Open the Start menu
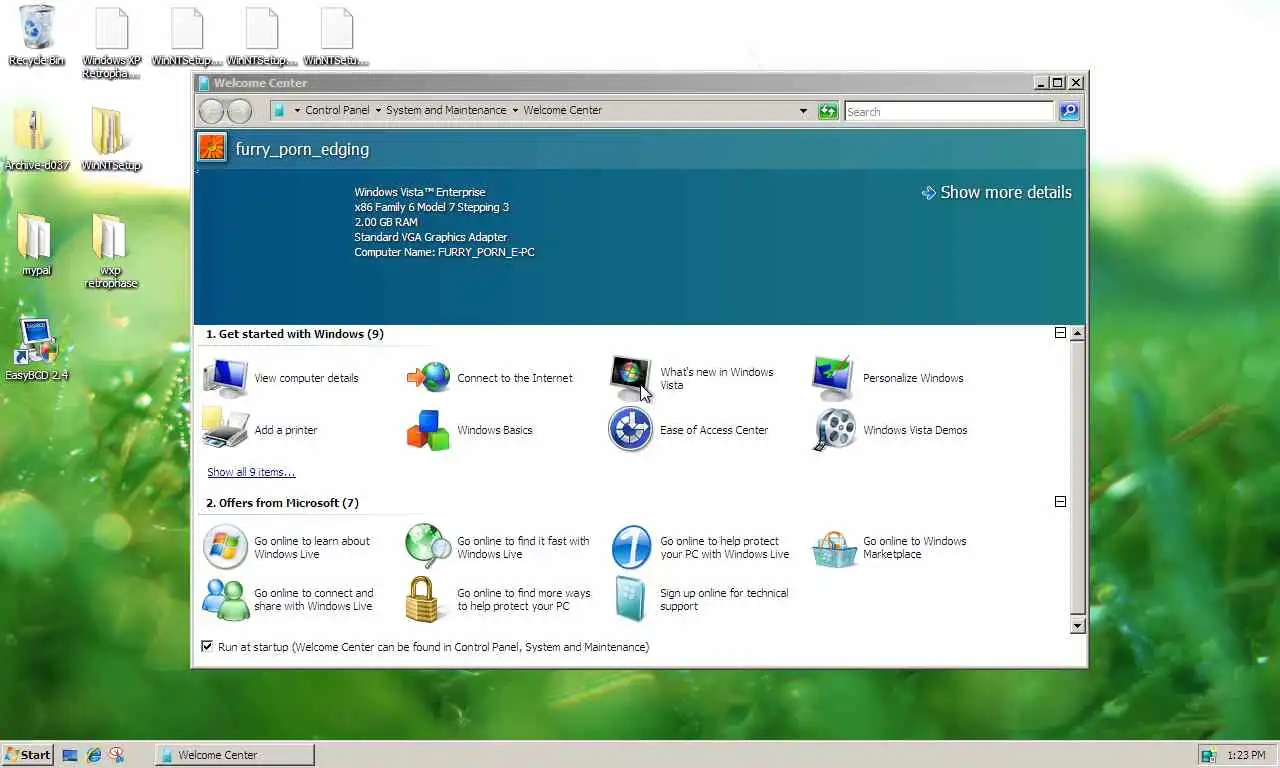The height and width of the screenshot is (768, 1280). [x=28, y=755]
